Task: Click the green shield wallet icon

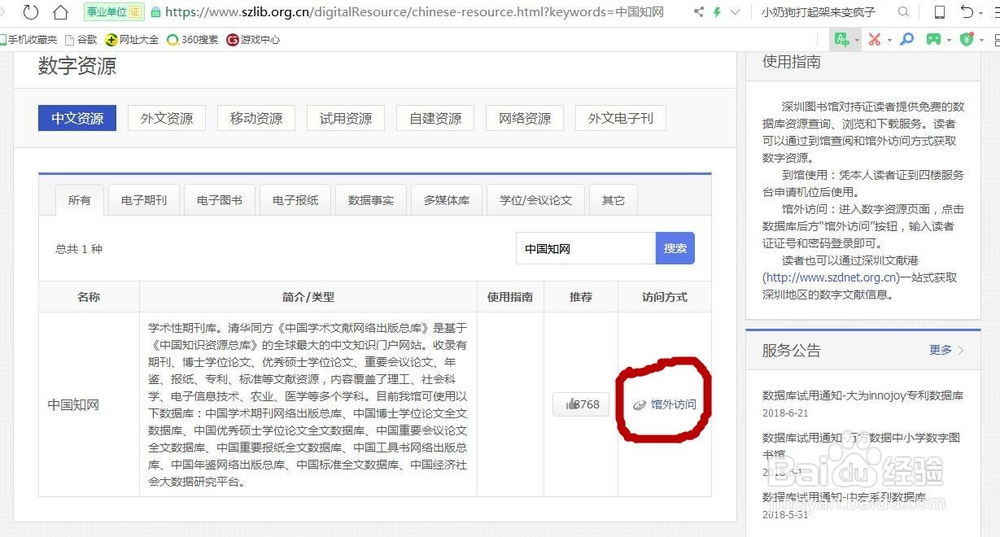Action: click(x=967, y=40)
